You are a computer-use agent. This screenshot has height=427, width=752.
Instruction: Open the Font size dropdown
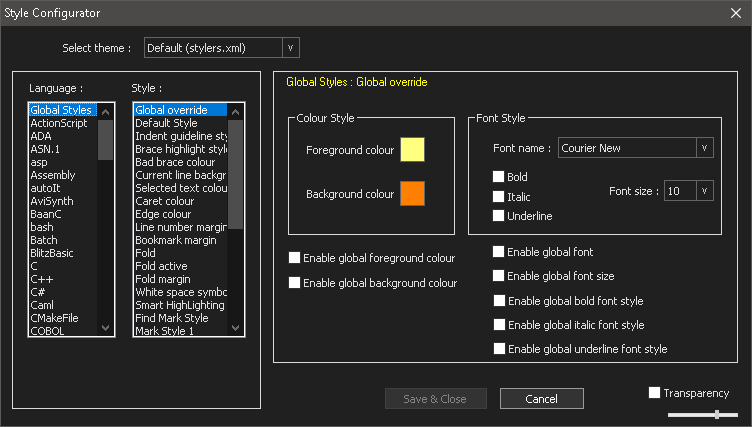coord(704,191)
